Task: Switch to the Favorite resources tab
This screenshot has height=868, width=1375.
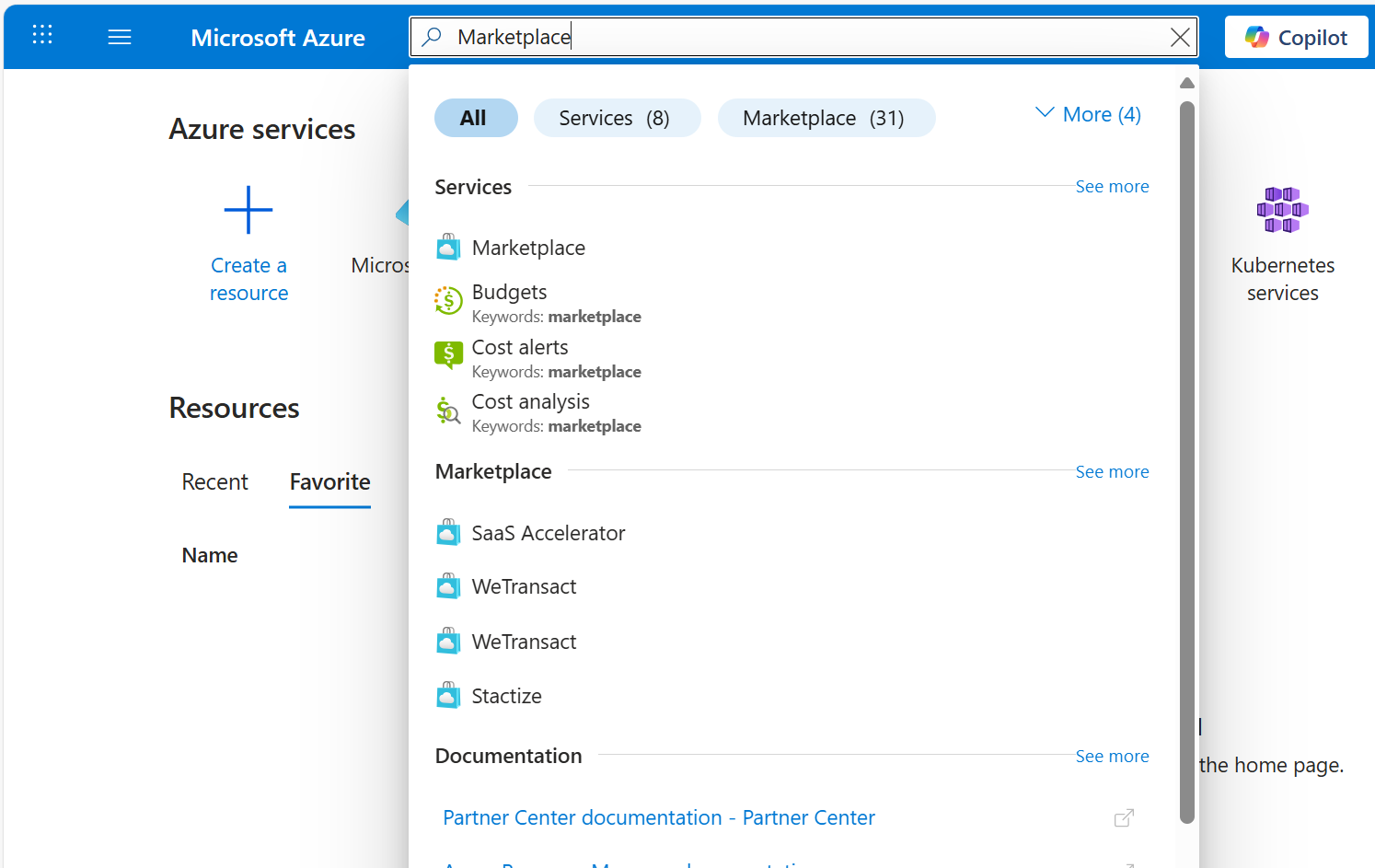Action: point(329,481)
